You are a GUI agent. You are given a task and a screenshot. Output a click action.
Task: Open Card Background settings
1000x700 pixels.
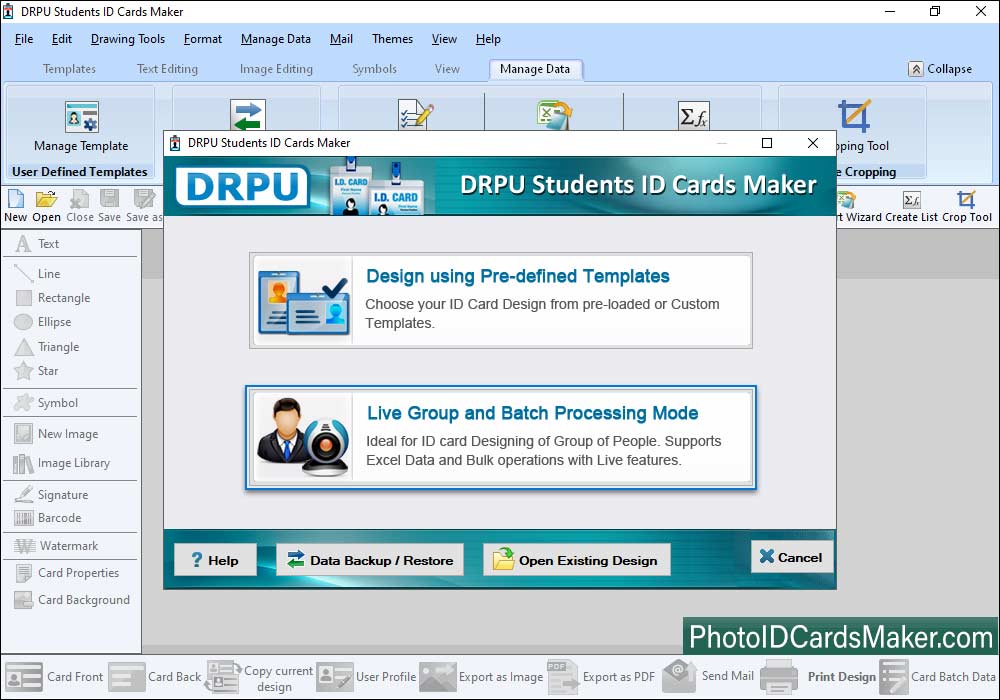click(x=72, y=600)
